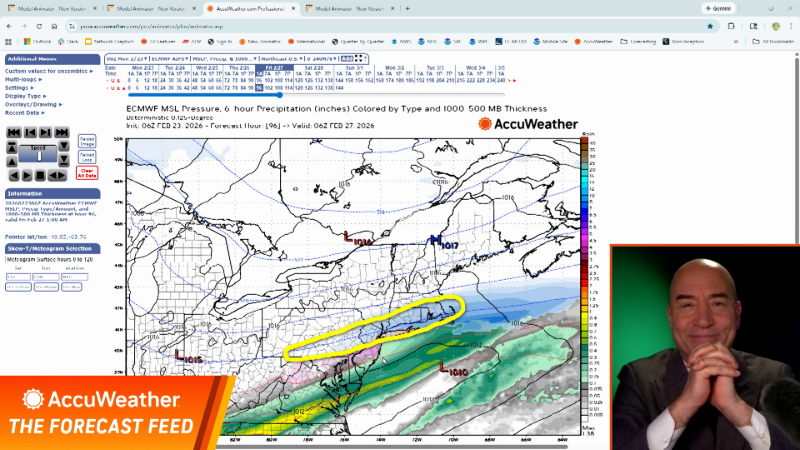Click the Reload Loop button
This screenshot has width=800, height=450.
pos(87,156)
